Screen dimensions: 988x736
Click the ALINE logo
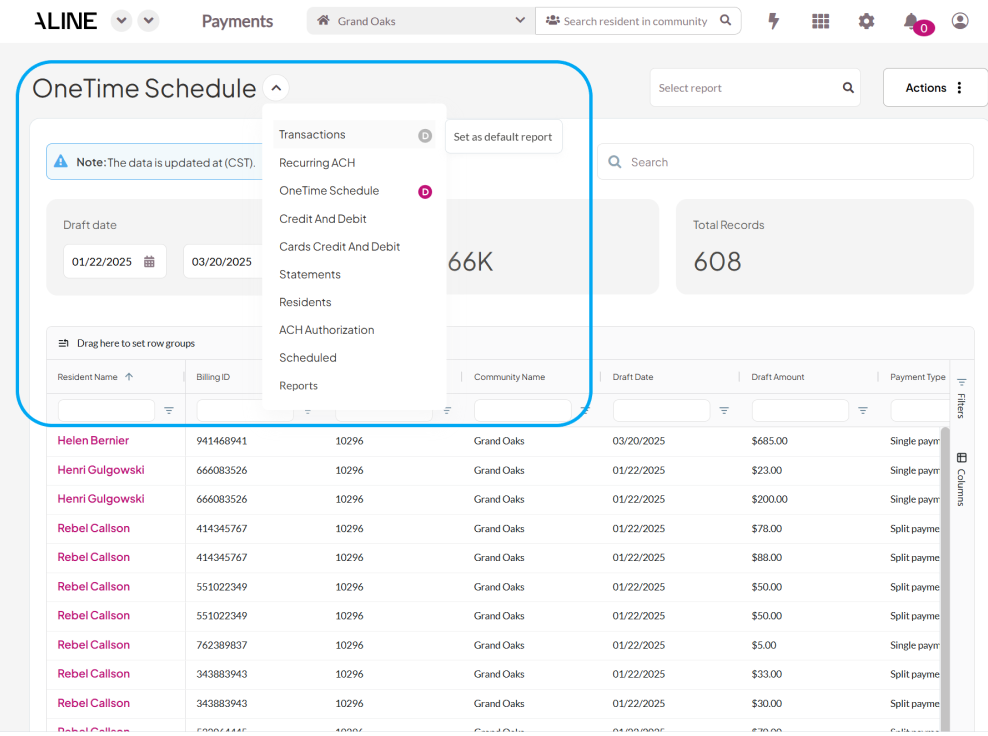pos(66,21)
